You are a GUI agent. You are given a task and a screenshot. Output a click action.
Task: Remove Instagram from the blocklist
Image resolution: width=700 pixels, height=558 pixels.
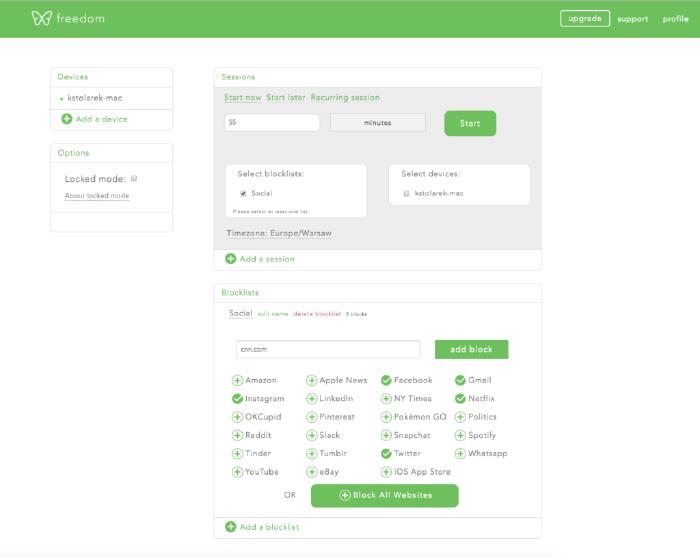[x=237, y=399]
